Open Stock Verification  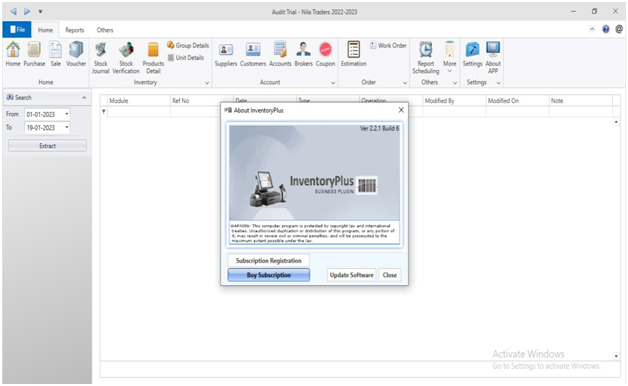pos(126,58)
